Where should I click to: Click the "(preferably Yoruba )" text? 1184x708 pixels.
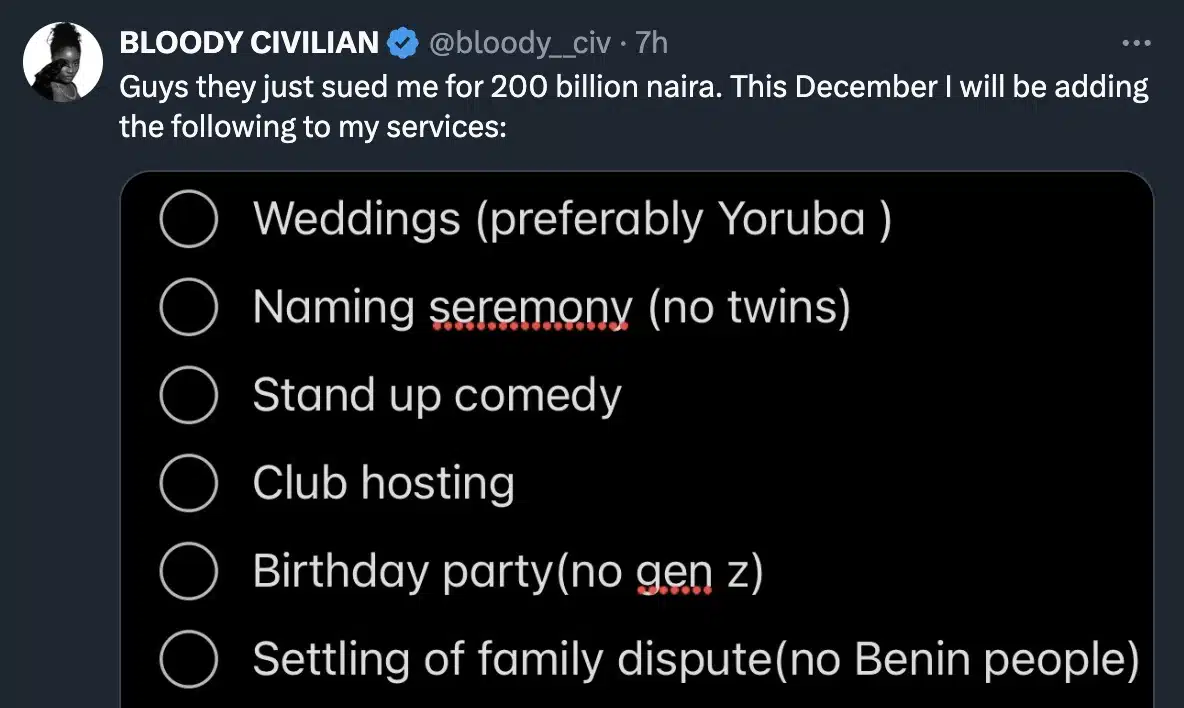683,219
